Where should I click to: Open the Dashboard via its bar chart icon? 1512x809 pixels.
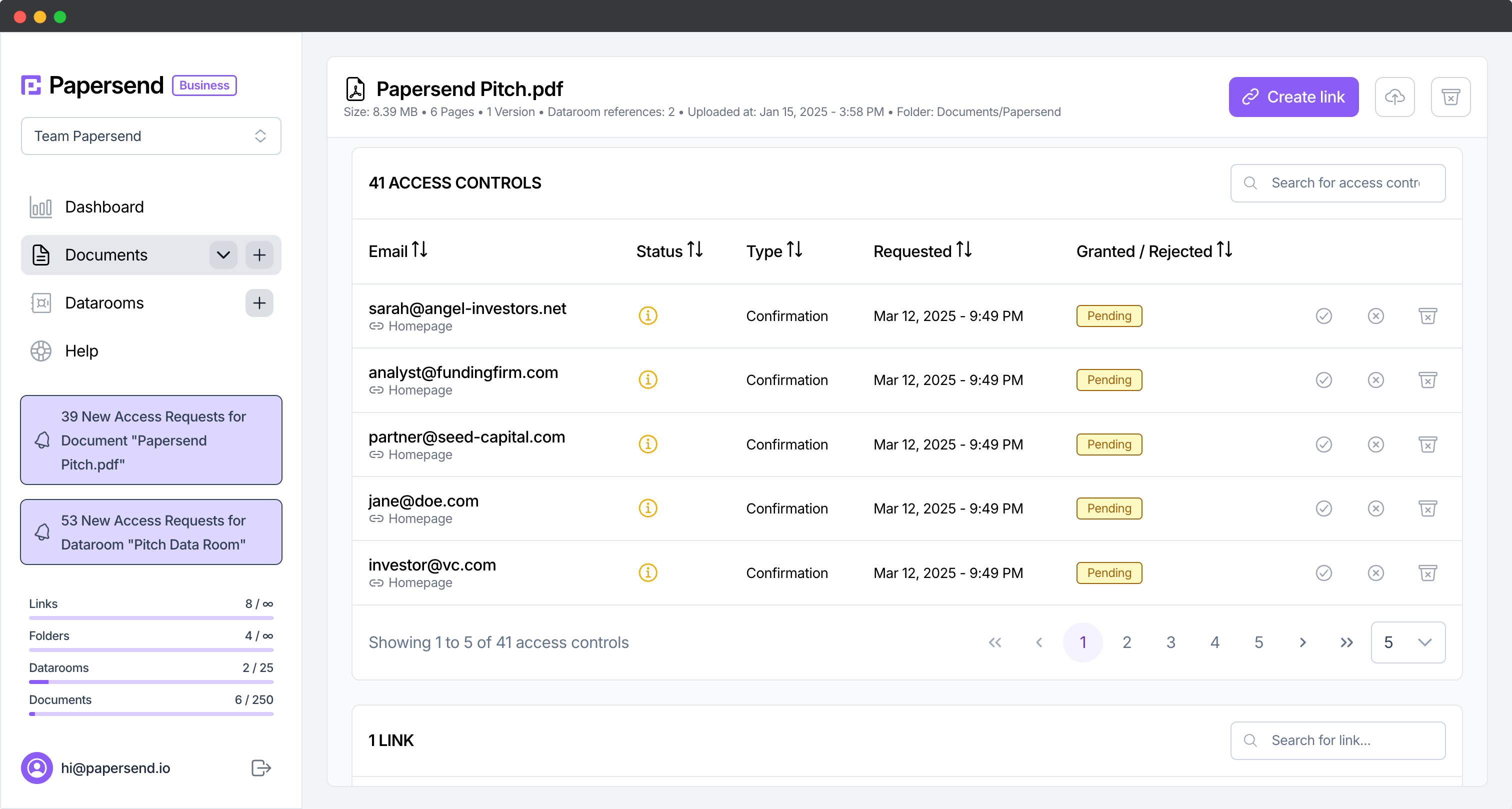click(x=40, y=206)
